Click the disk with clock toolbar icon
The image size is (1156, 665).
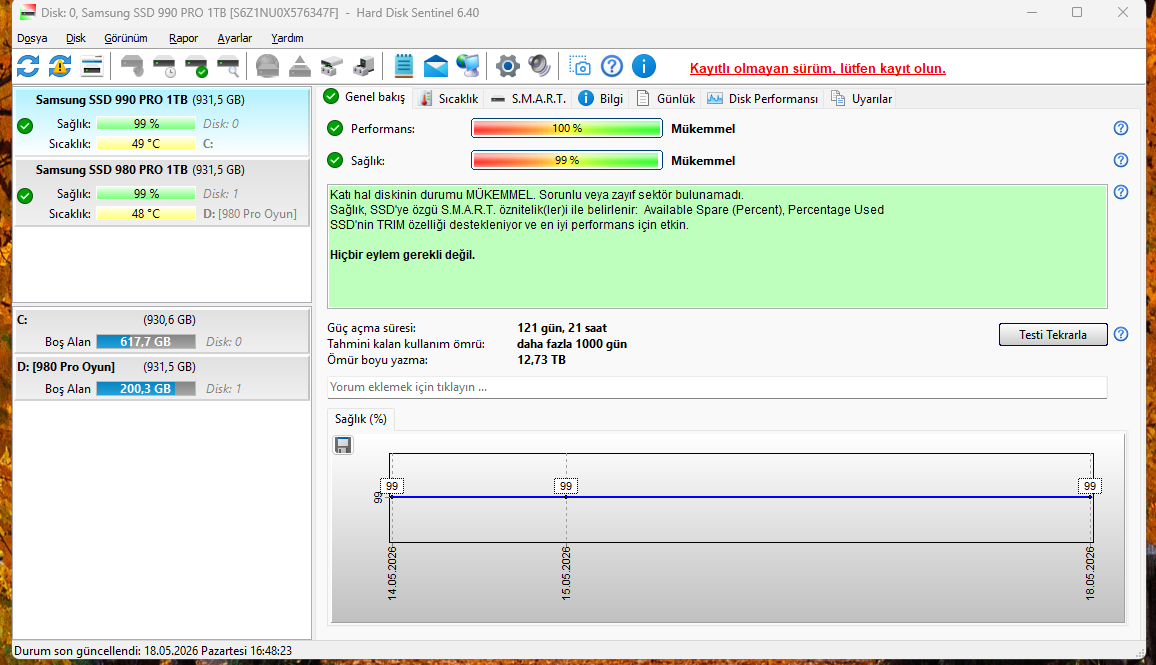pyautogui.click(x=164, y=66)
